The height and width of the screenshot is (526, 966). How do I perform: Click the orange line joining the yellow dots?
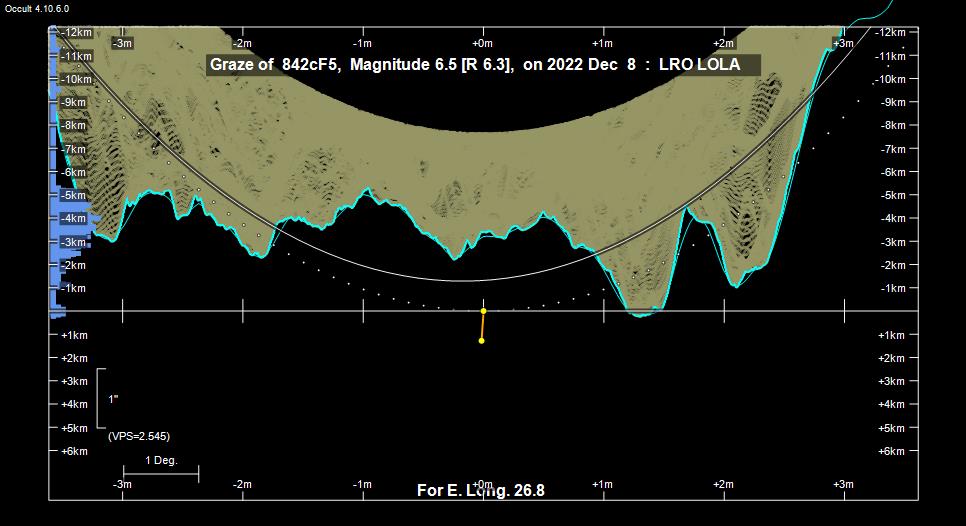[483, 326]
